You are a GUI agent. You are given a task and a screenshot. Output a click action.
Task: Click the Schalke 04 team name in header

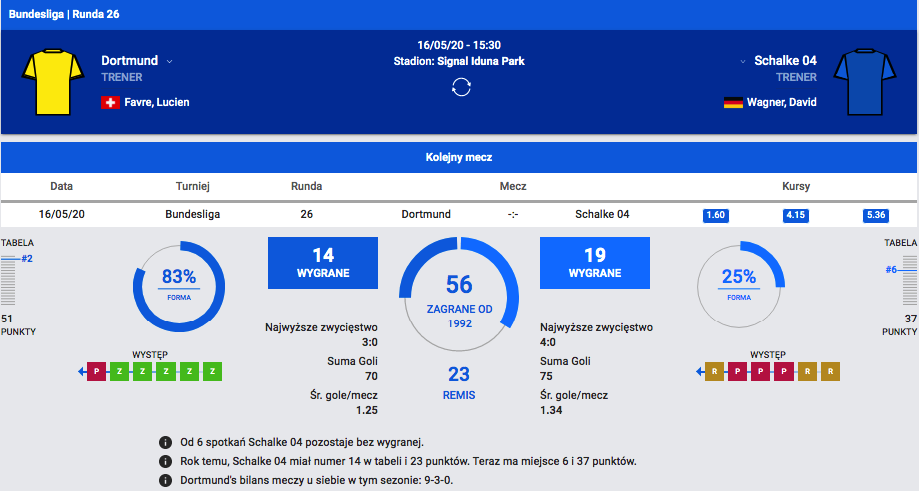pyautogui.click(x=785, y=60)
